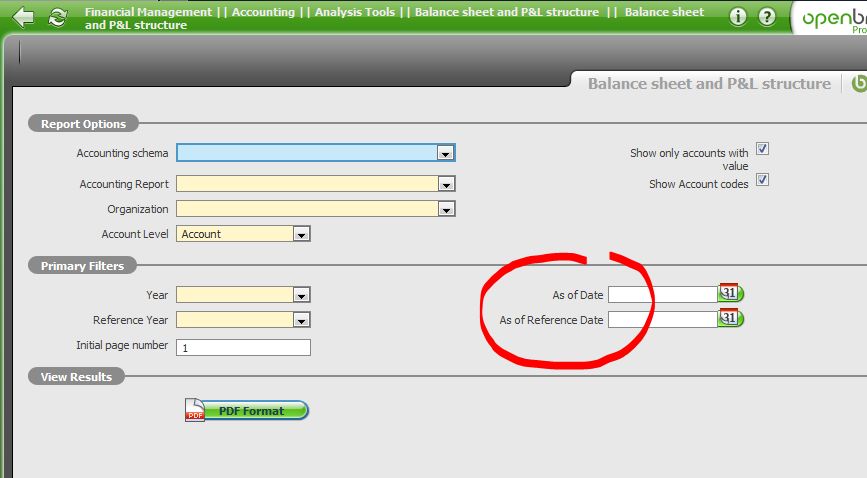Click the As of Reference Date input field

pos(663,319)
